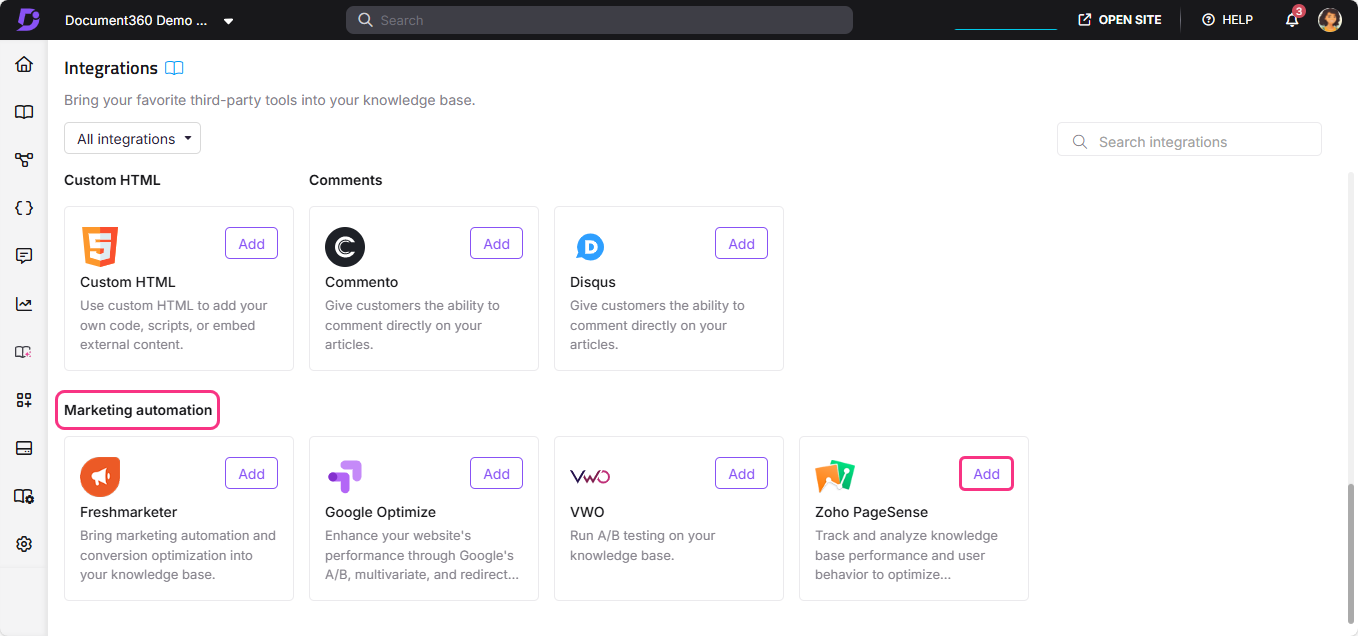
Task: Open the Analytics chart icon
Action: pyautogui.click(x=23, y=303)
